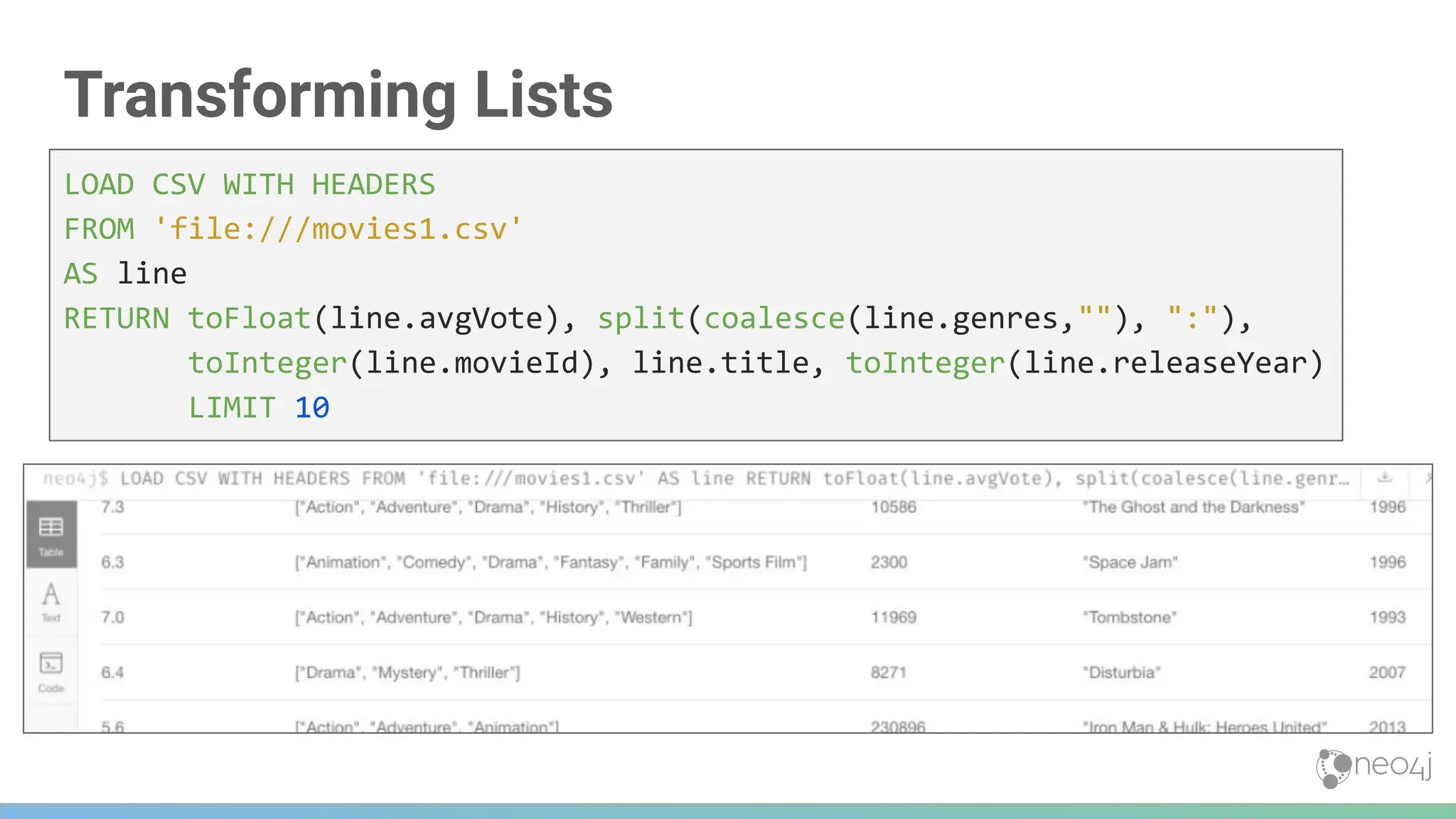This screenshot has height=819, width=1456.
Task: Click movie ID 10586
Action: point(894,507)
